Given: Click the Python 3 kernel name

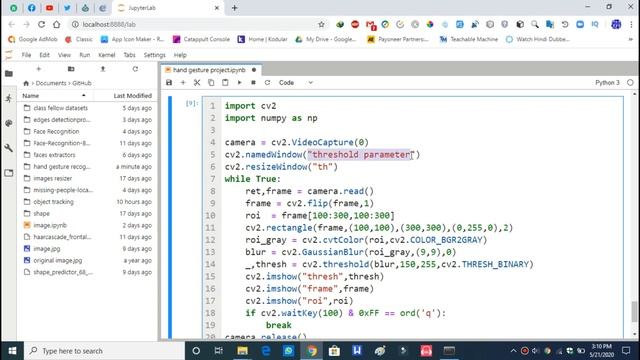Looking at the screenshot, I should [607, 82].
